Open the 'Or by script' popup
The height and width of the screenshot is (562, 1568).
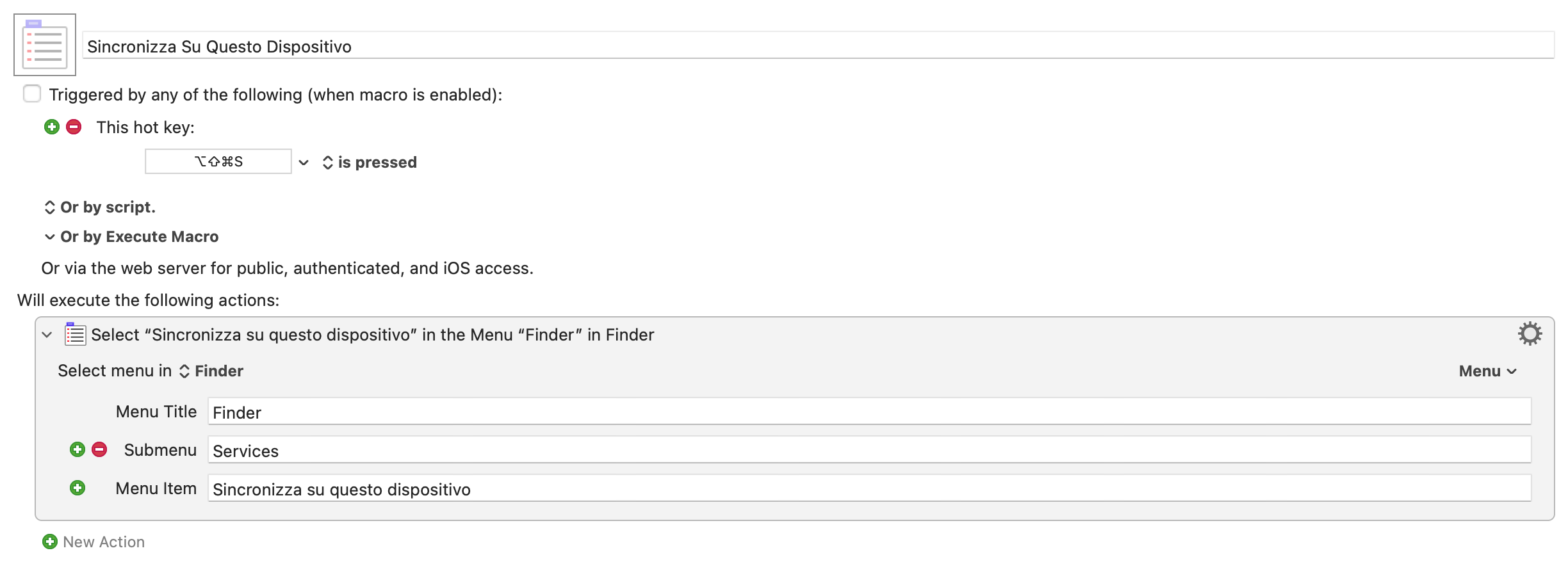pyautogui.click(x=100, y=207)
